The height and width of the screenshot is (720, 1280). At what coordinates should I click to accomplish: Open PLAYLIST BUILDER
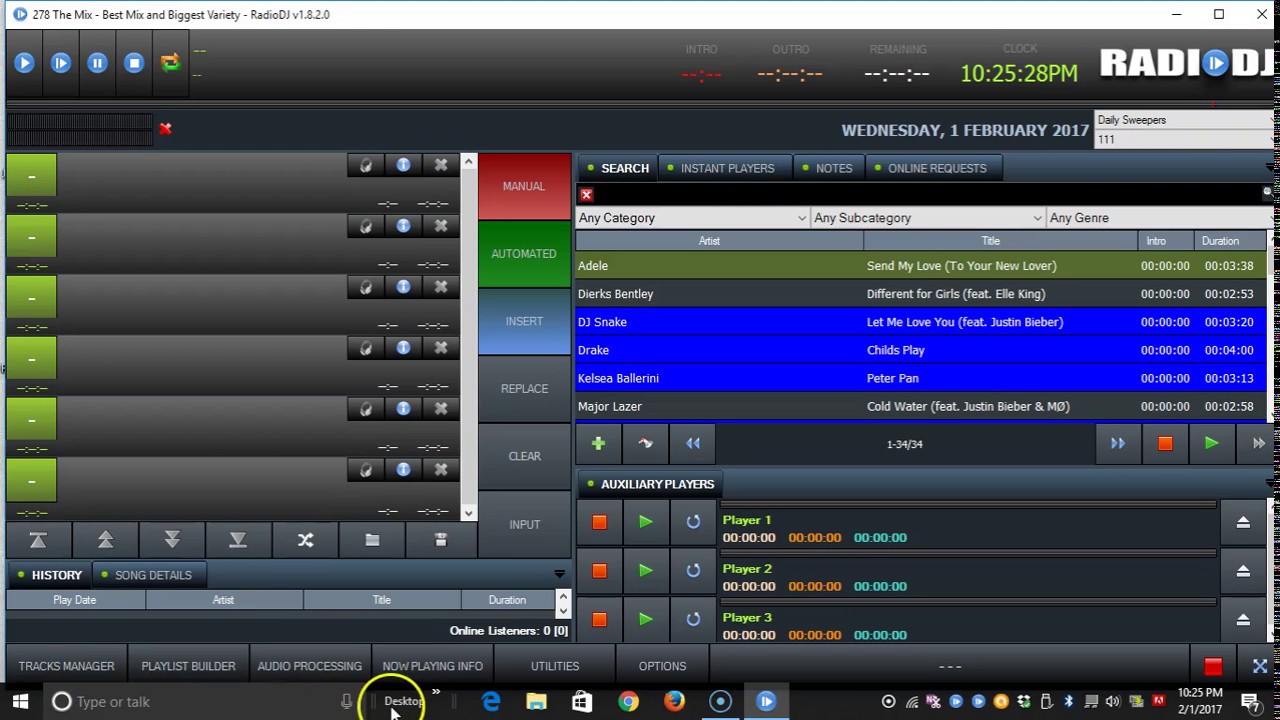188,666
